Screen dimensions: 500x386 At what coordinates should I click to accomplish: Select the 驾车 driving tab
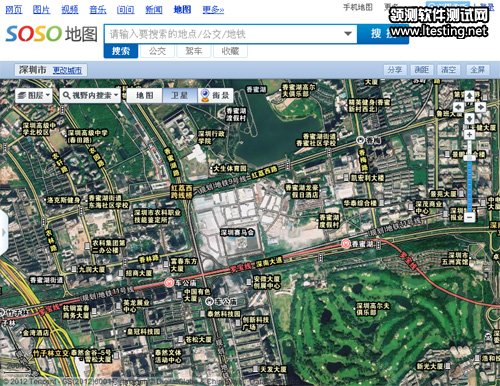pyautogui.click(x=194, y=51)
